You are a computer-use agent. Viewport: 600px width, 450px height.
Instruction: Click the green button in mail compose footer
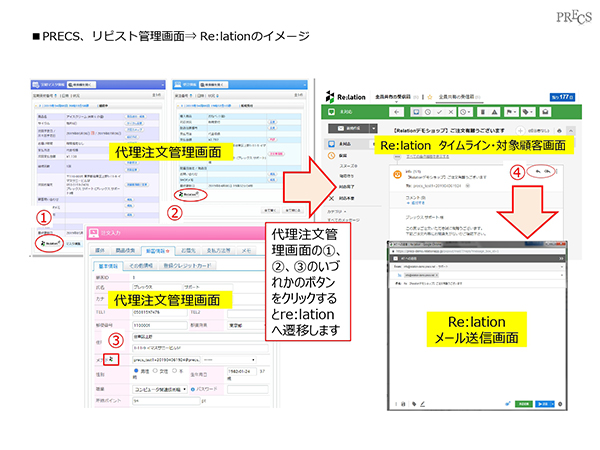(x=523, y=404)
